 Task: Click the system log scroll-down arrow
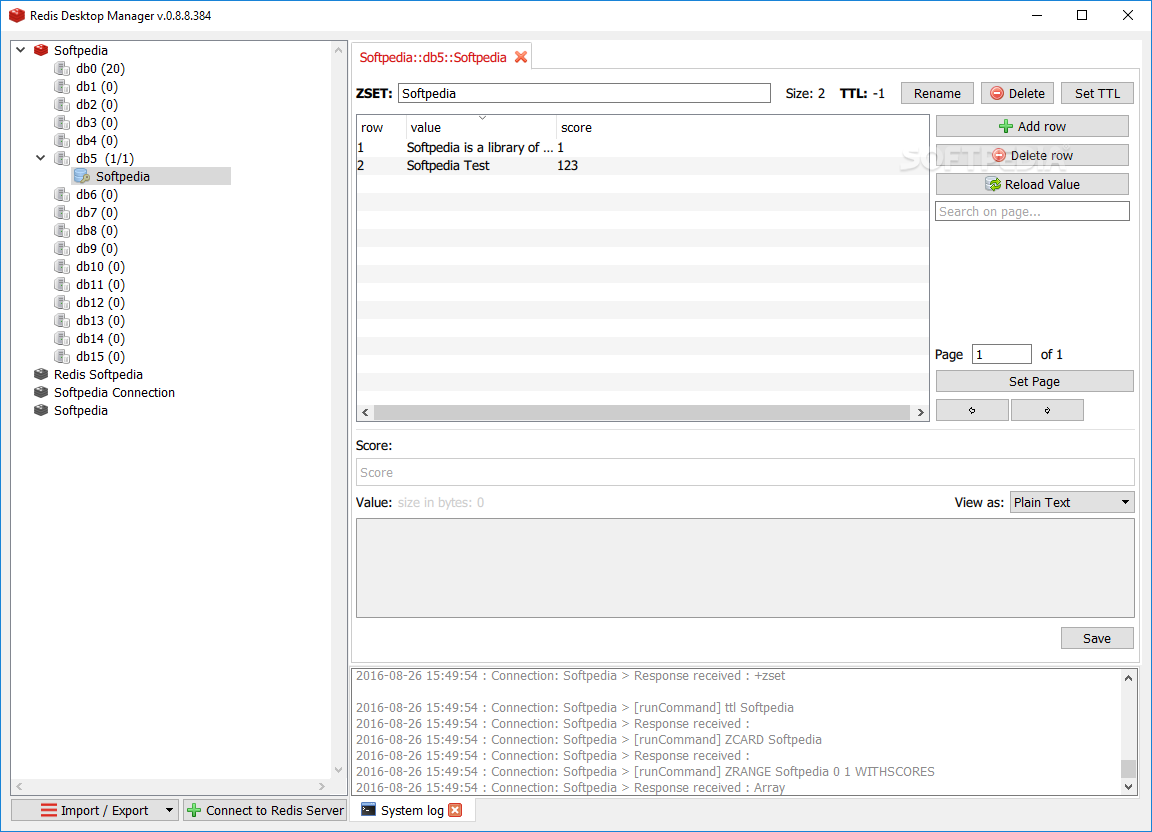click(x=1128, y=786)
